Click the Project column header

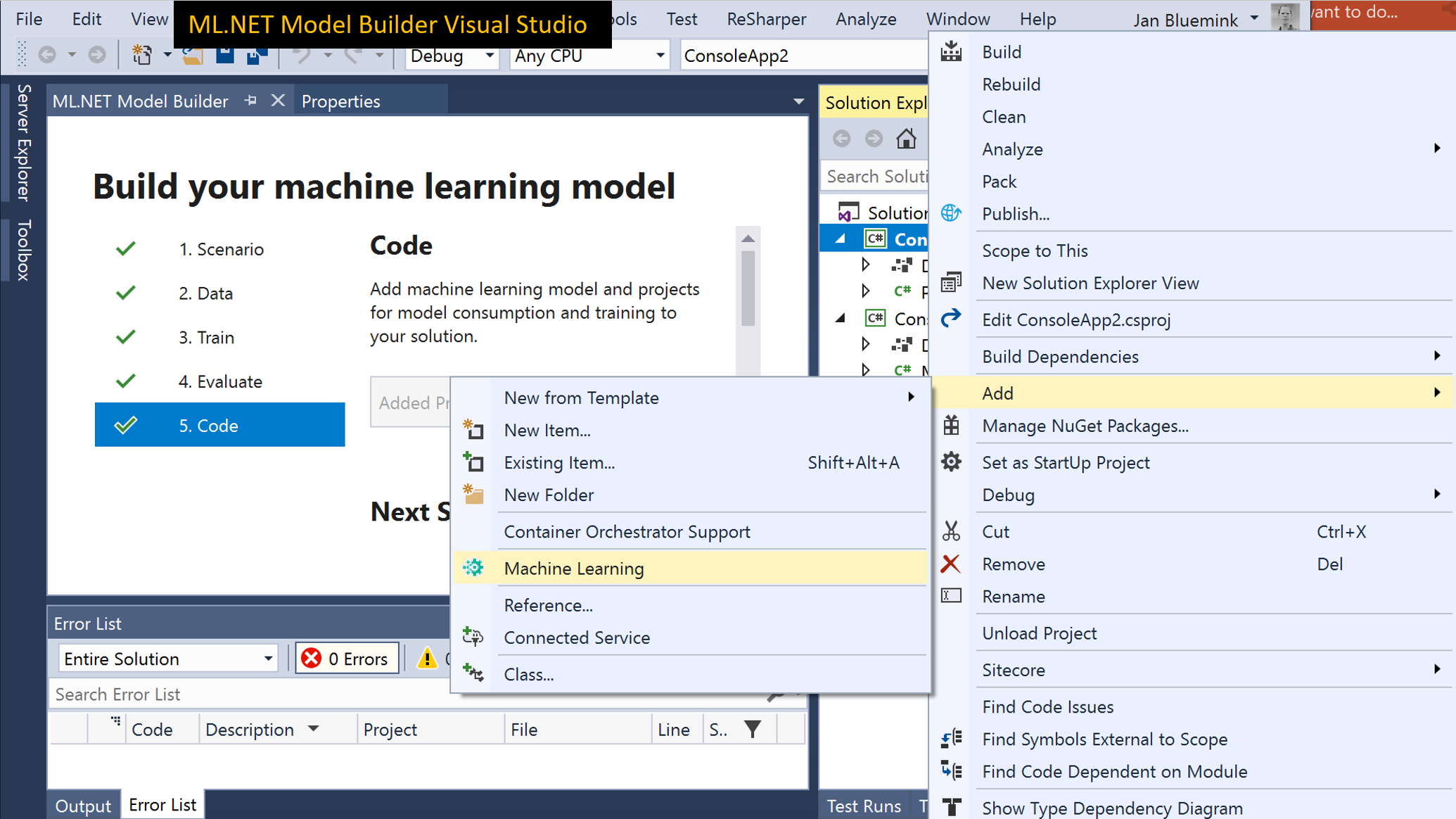click(x=430, y=730)
